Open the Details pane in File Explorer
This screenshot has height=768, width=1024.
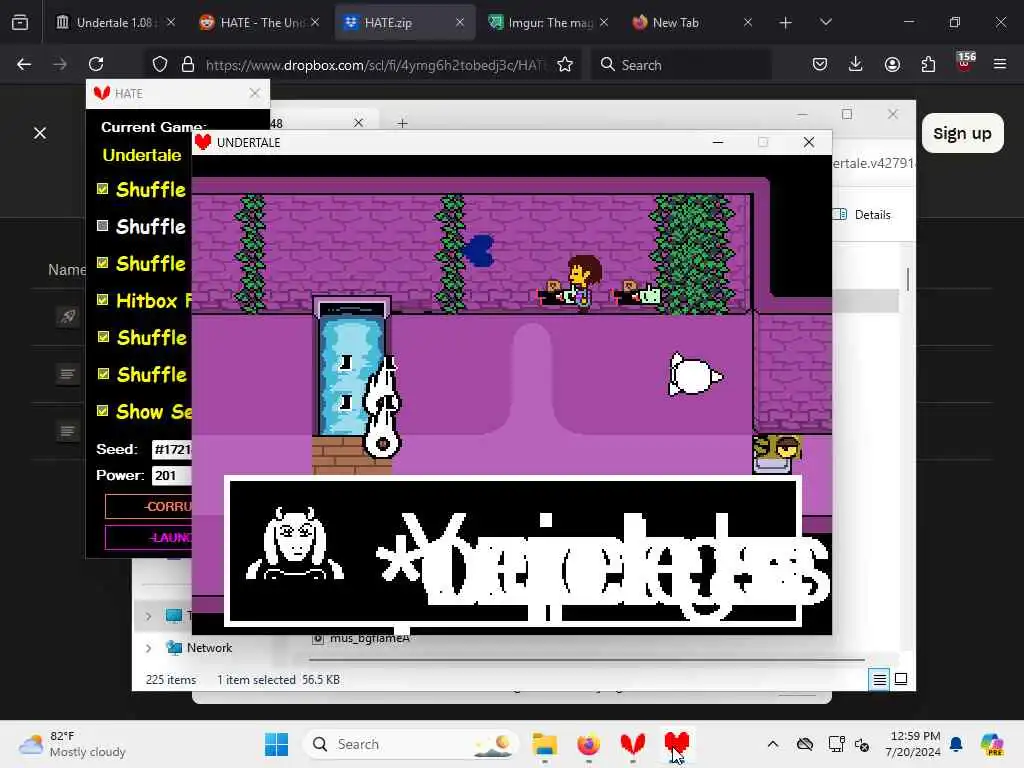[x=863, y=214]
